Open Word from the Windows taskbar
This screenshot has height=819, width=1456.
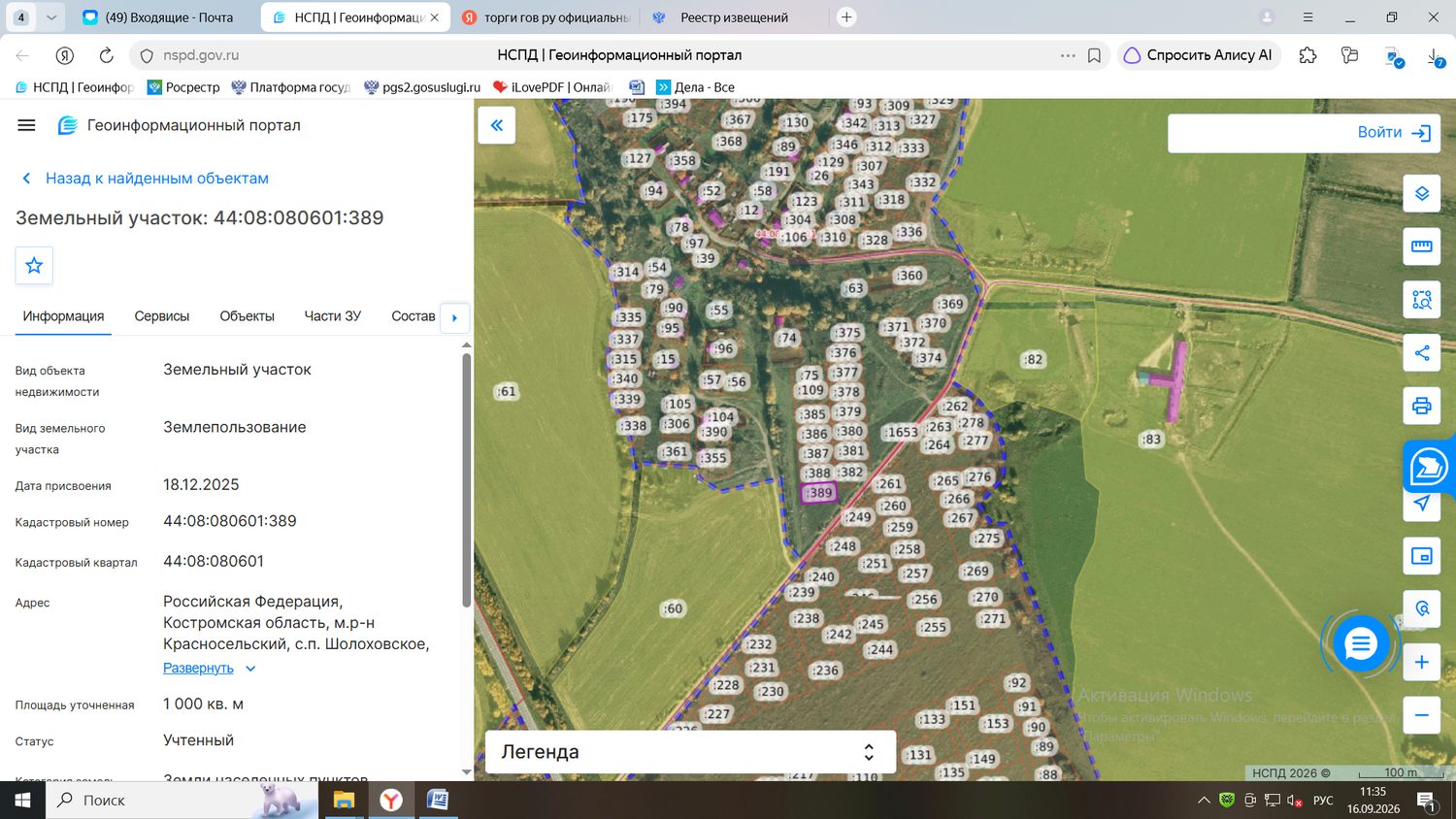[438, 800]
